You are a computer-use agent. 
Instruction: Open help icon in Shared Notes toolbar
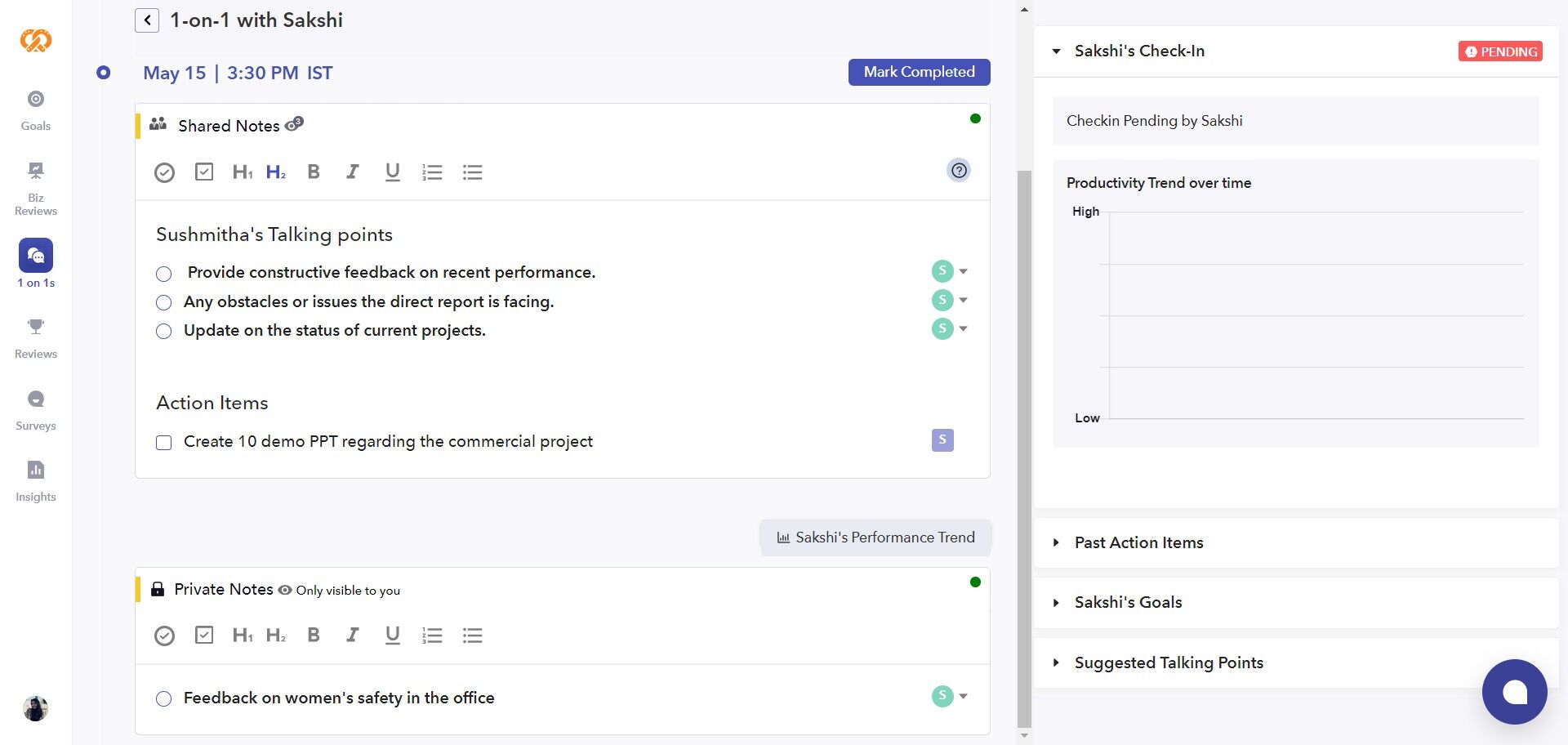[959, 171]
